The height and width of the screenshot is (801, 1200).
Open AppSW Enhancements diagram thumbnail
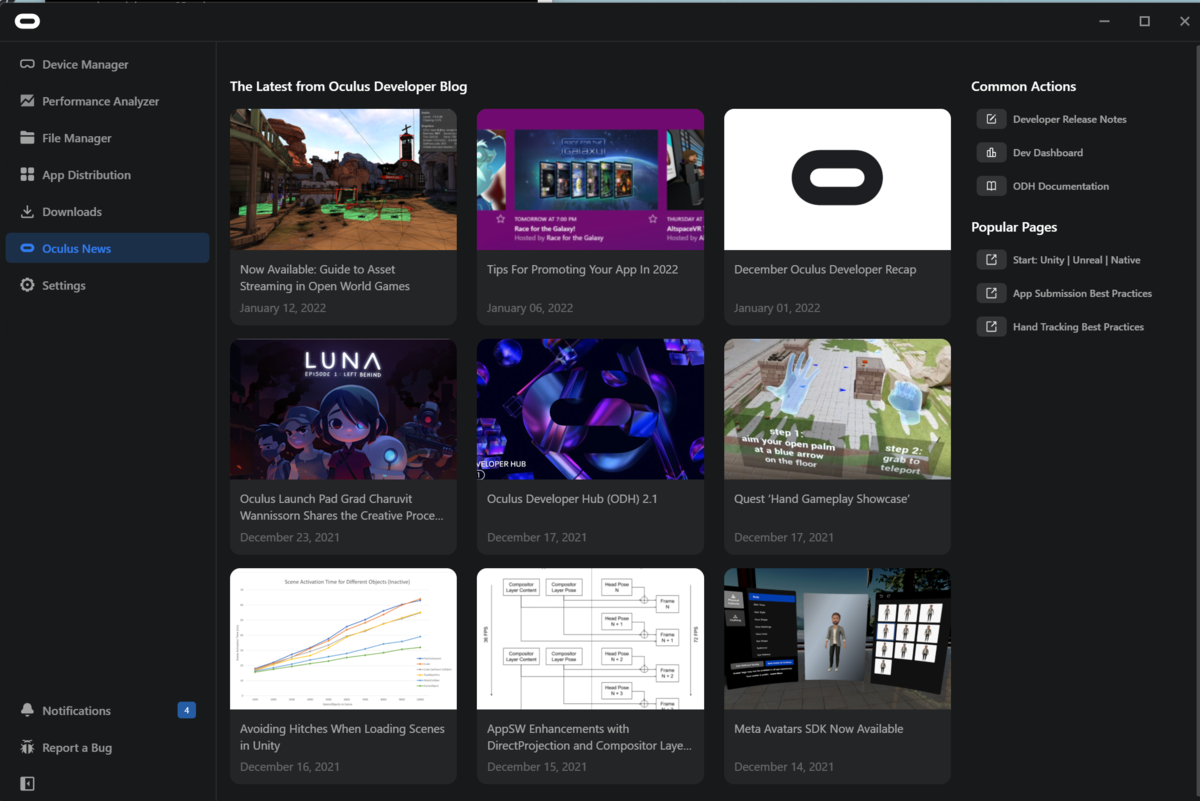tap(590, 639)
